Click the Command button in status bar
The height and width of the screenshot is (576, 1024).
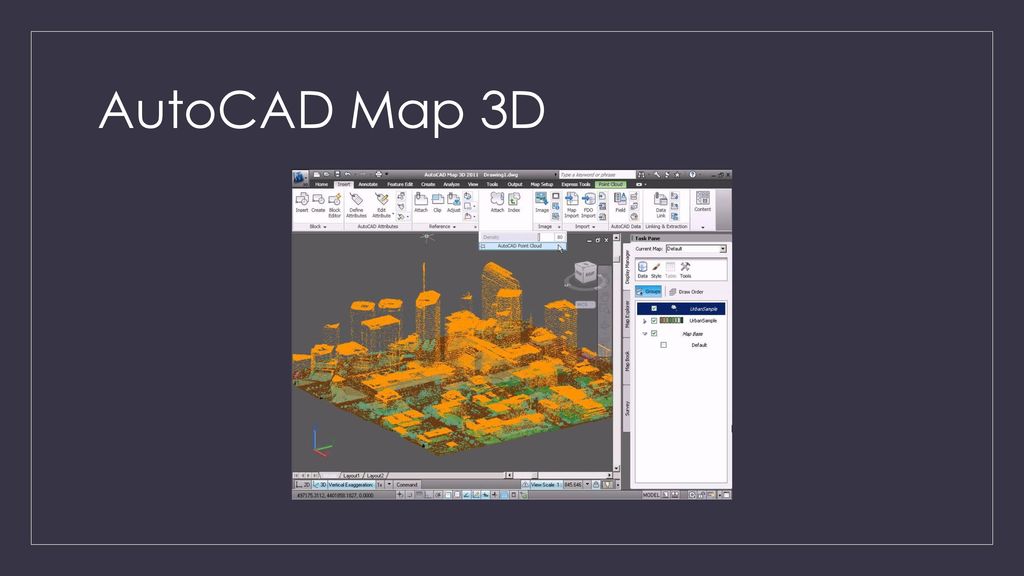pyautogui.click(x=406, y=485)
